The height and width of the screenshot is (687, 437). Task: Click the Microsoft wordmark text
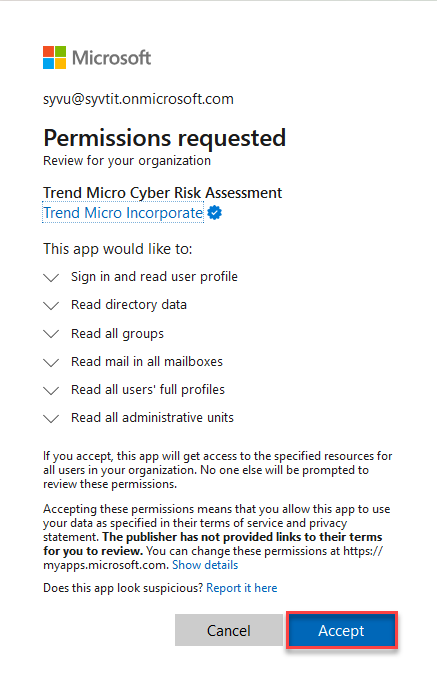[112, 58]
